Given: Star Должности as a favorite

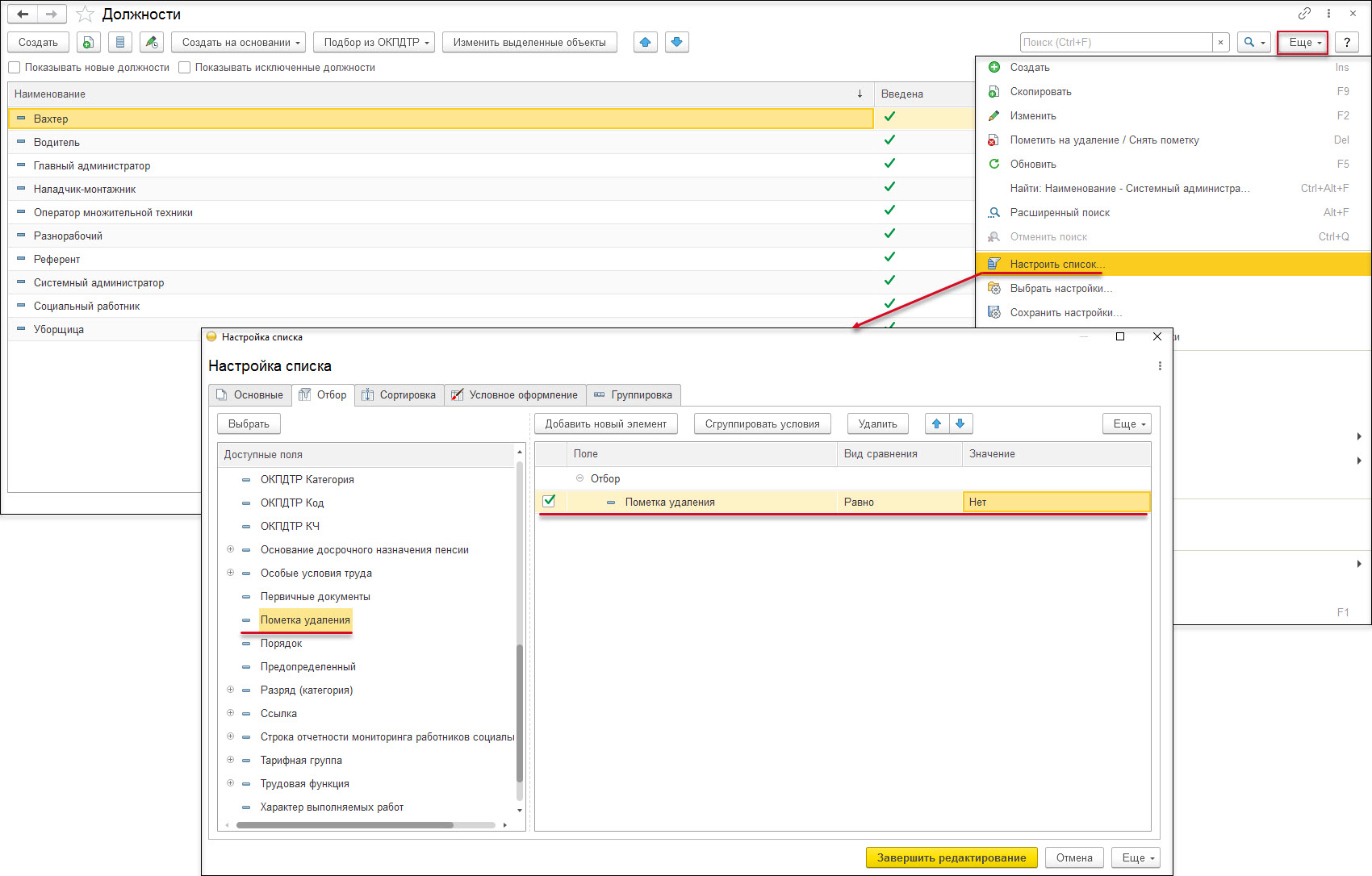Looking at the screenshot, I should [x=85, y=15].
